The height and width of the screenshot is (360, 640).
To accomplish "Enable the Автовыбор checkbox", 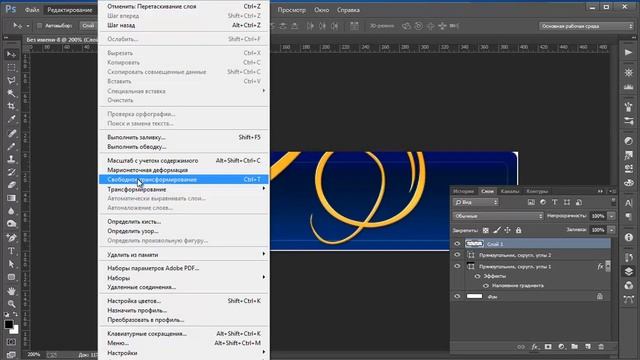I will [40, 25].
